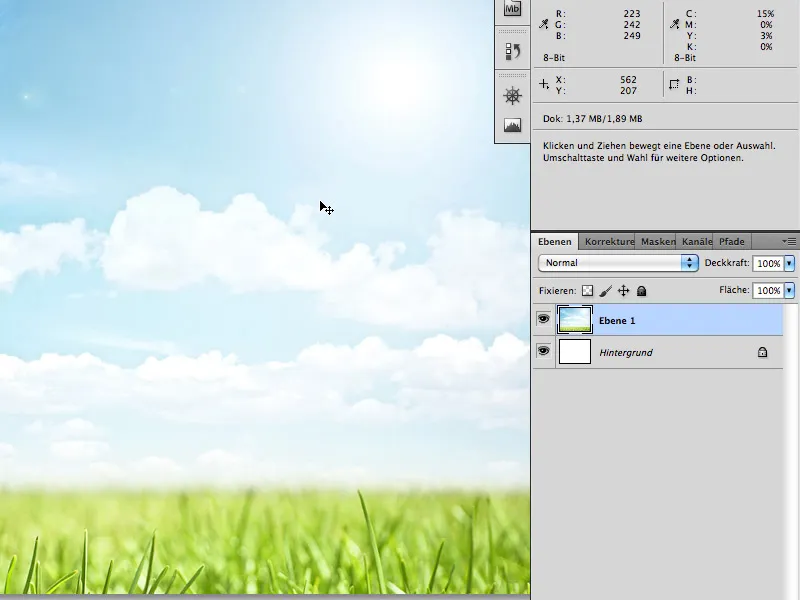The width and height of the screenshot is (800, 600).
Task: Hide the Hintergrund layer
Action: click(543, 351)
